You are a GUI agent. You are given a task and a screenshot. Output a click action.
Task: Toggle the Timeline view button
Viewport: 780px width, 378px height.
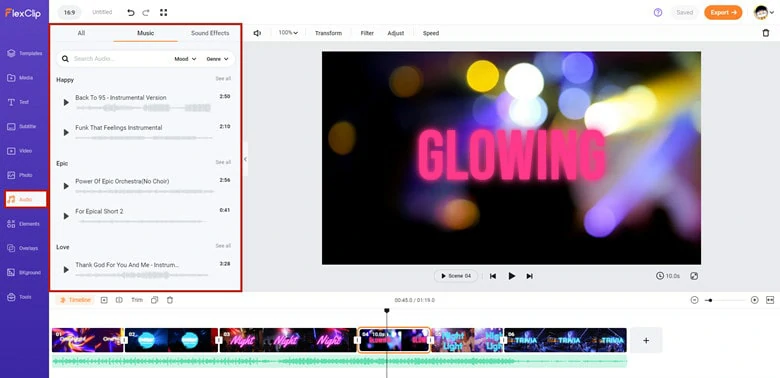coord(75,300)
